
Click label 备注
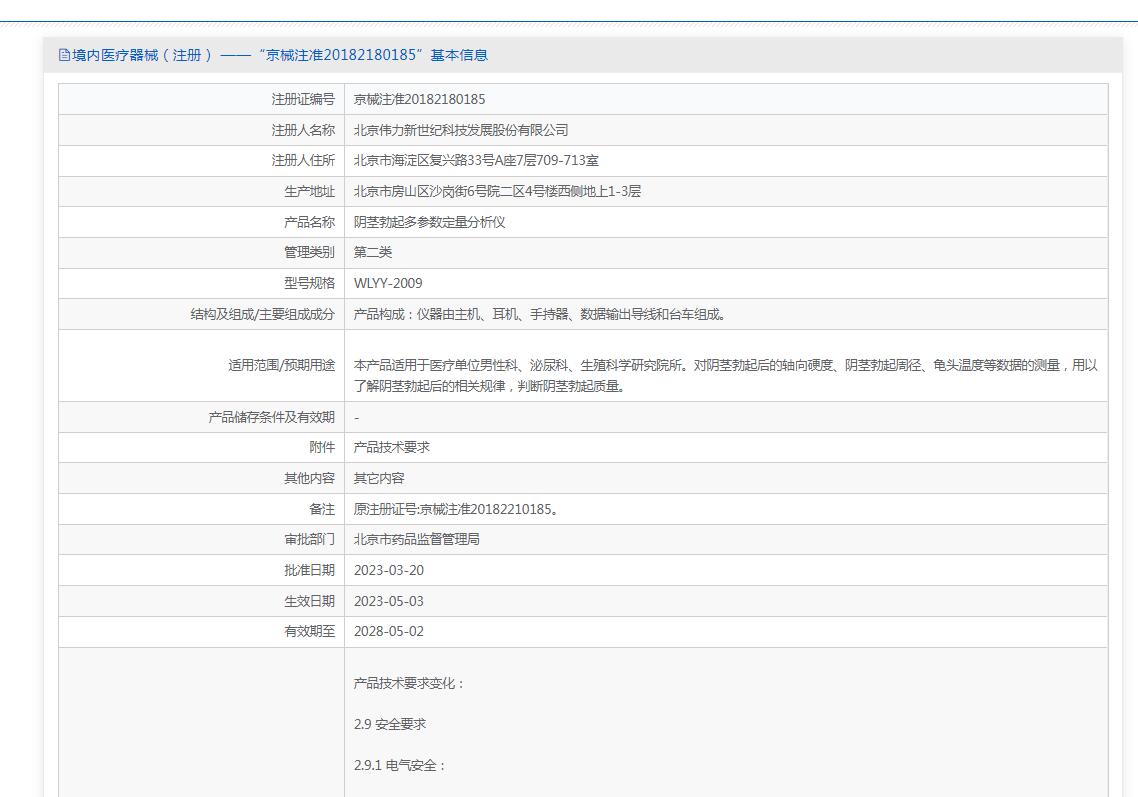tap(322, 510)
